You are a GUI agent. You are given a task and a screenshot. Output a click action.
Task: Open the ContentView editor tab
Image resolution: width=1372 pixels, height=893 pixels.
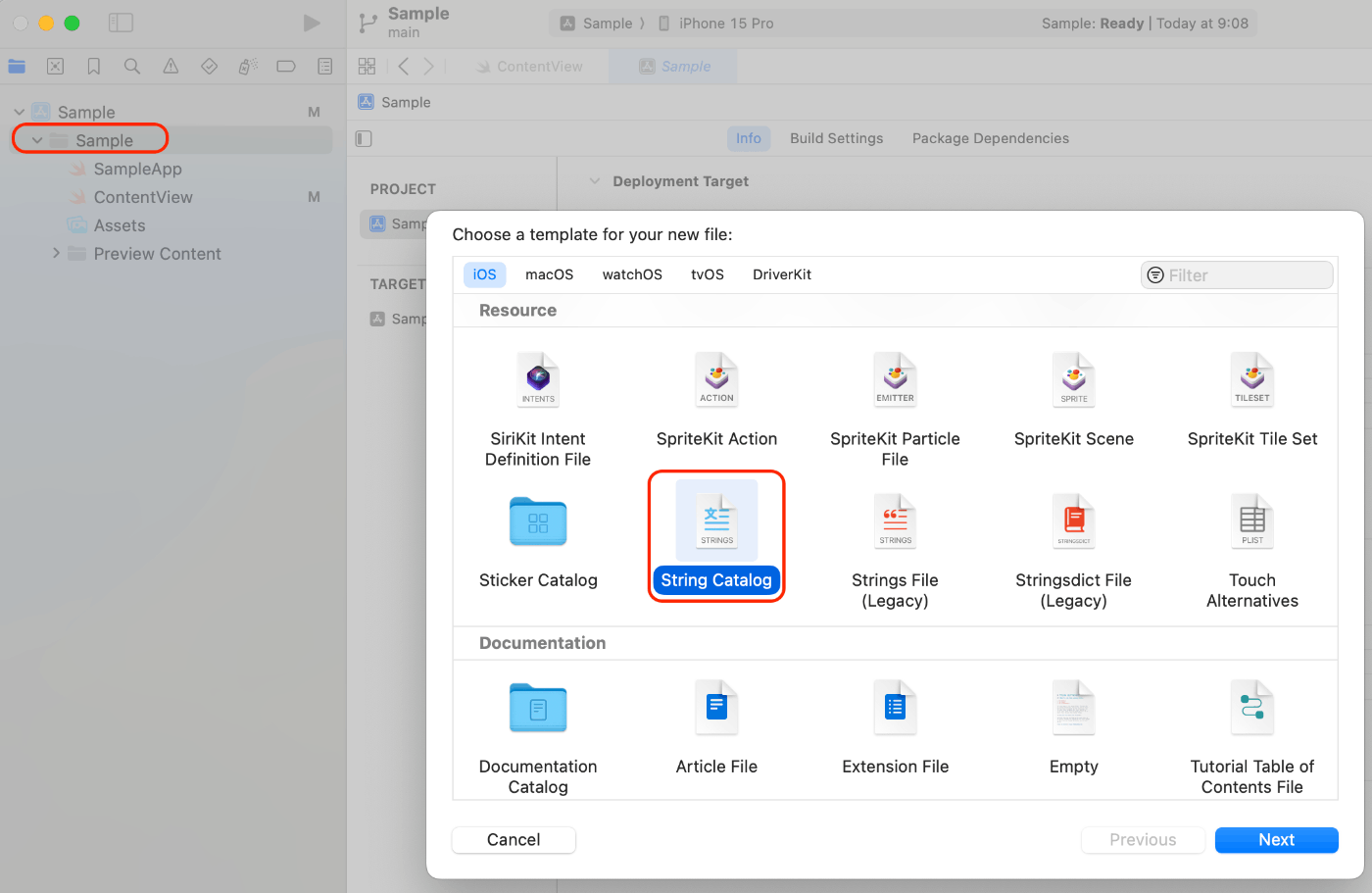[x=529, y=66]
